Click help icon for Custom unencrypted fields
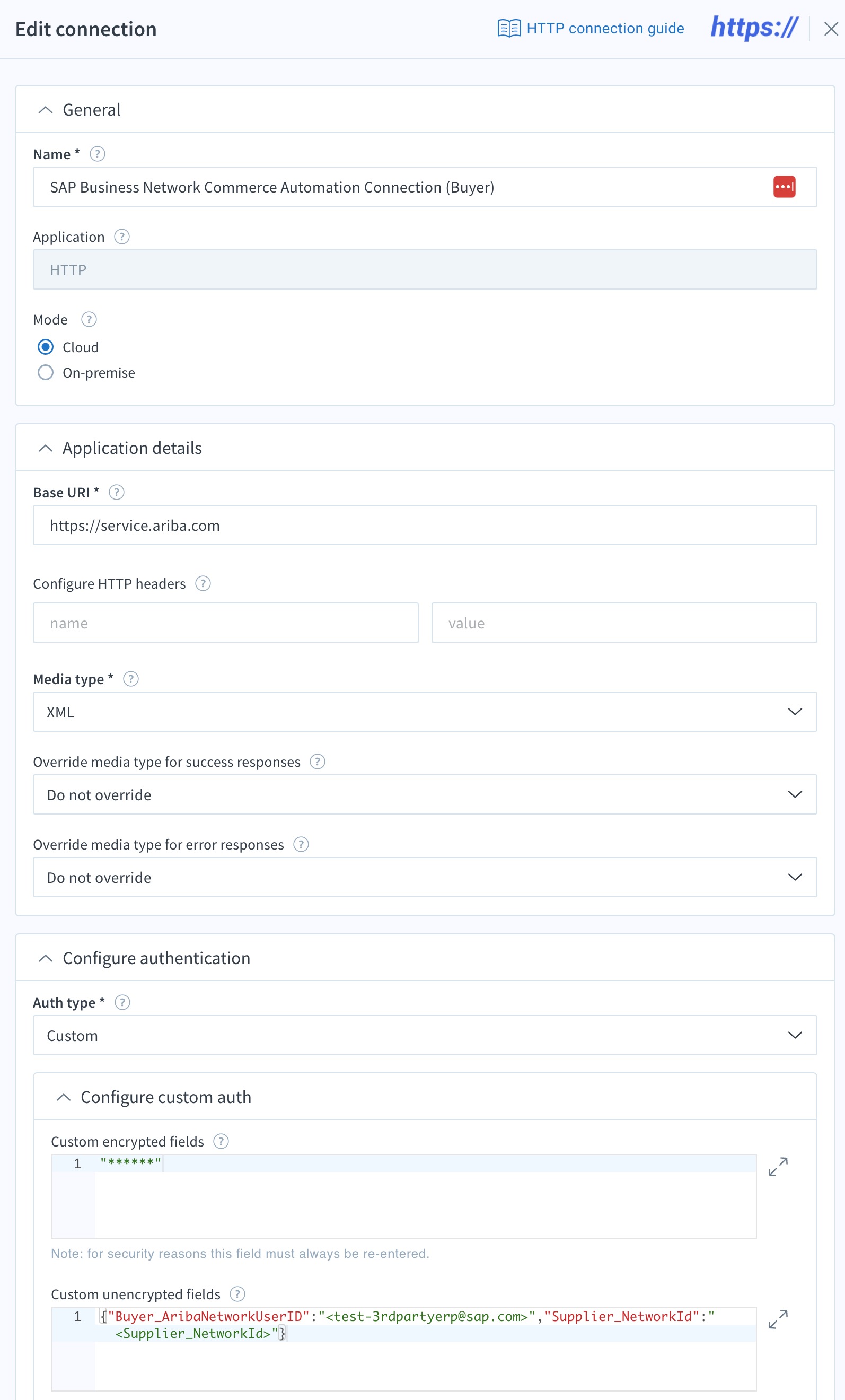The width and height of the screenshot is (845, 1400). [x=237, y=1294]
